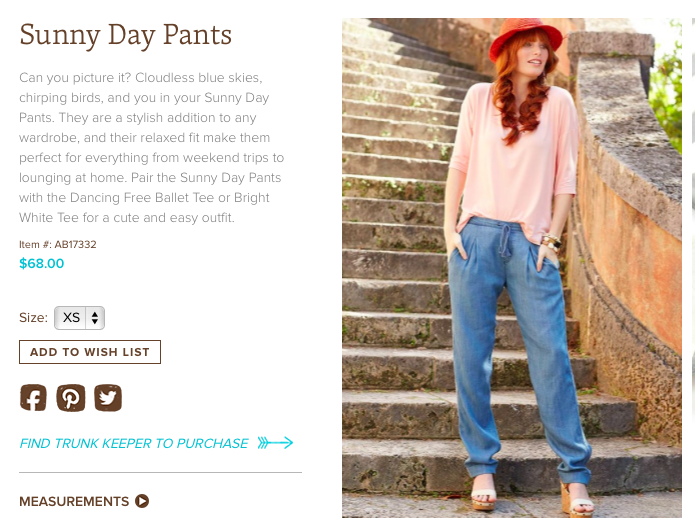Click the up-down arrows on the Size selector
Screen dimensions: 695x526
click(95, 318)
